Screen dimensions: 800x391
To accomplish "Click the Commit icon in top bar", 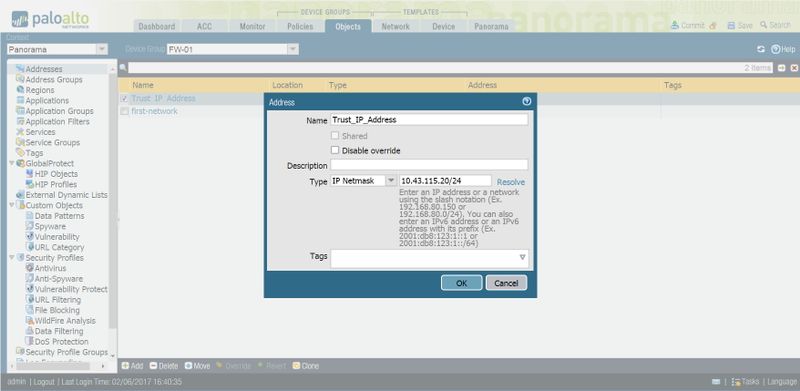I will point(674,25).
